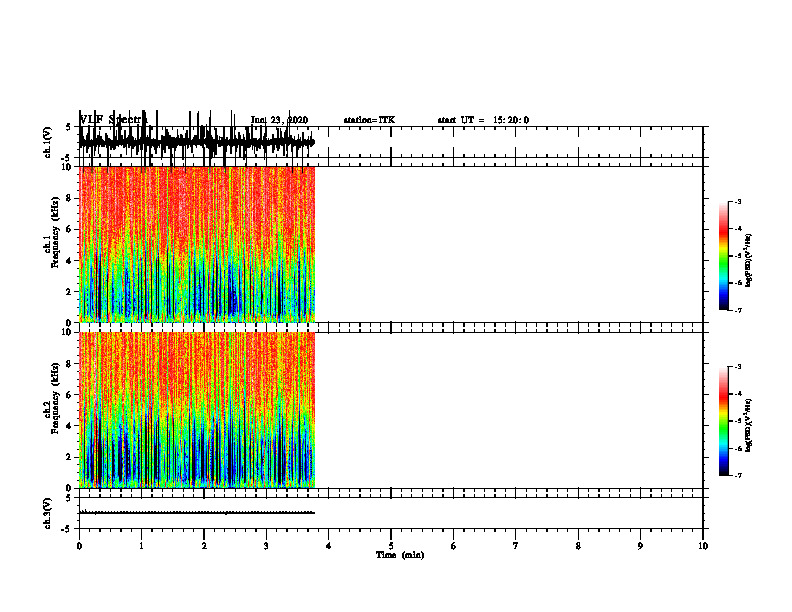
Task: Click the 'station=ITK' header label
Action: pyautogui.click(x=369, y=120)
